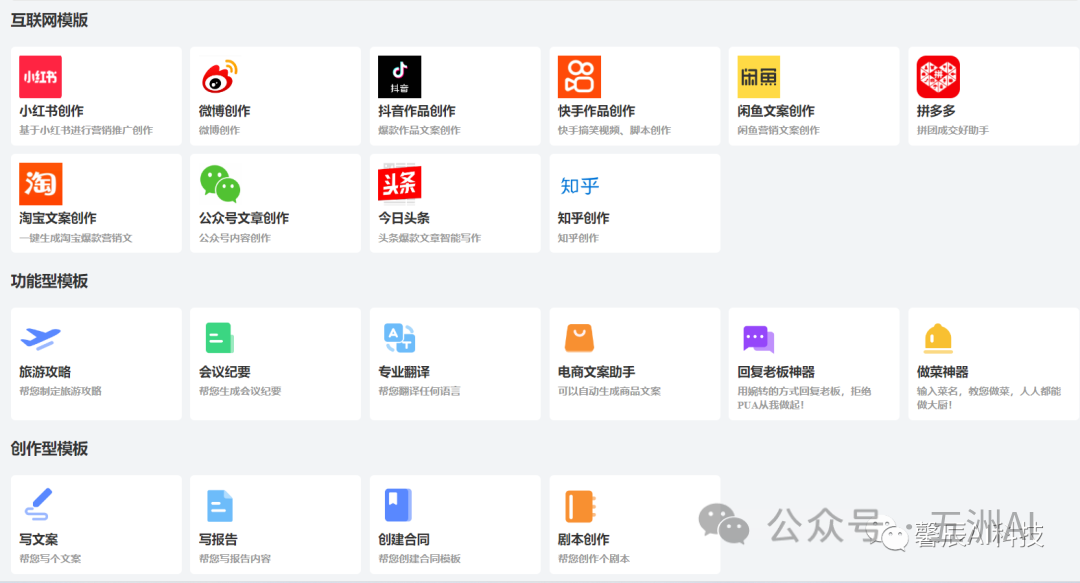Open the 会议纪要 green document icon
The width and height of the screenshot is (1080, 583).
pyautogui.click(x=219, y=338)
